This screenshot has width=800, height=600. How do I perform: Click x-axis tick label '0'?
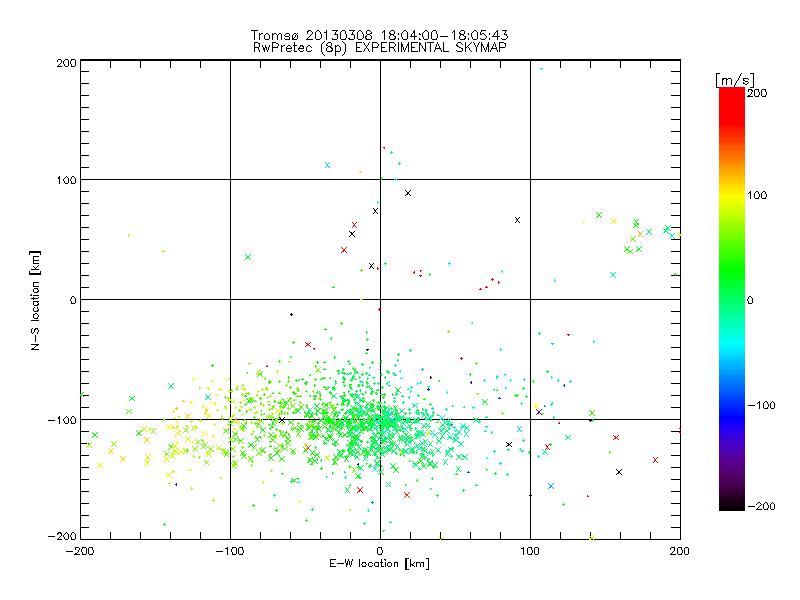(x=380, y=551)
